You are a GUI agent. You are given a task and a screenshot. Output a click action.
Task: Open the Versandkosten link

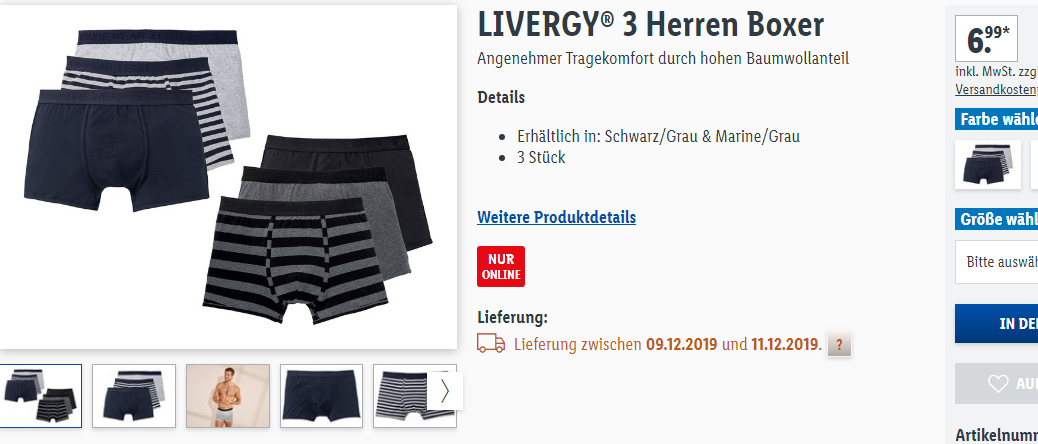tap(996, 89)
